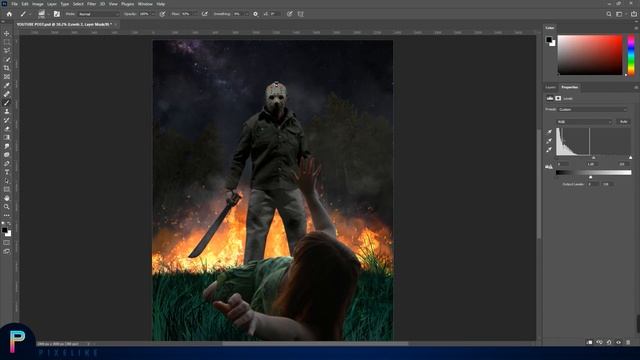
Task: Enable airbrush-style build-up
Action: [204, 14]
